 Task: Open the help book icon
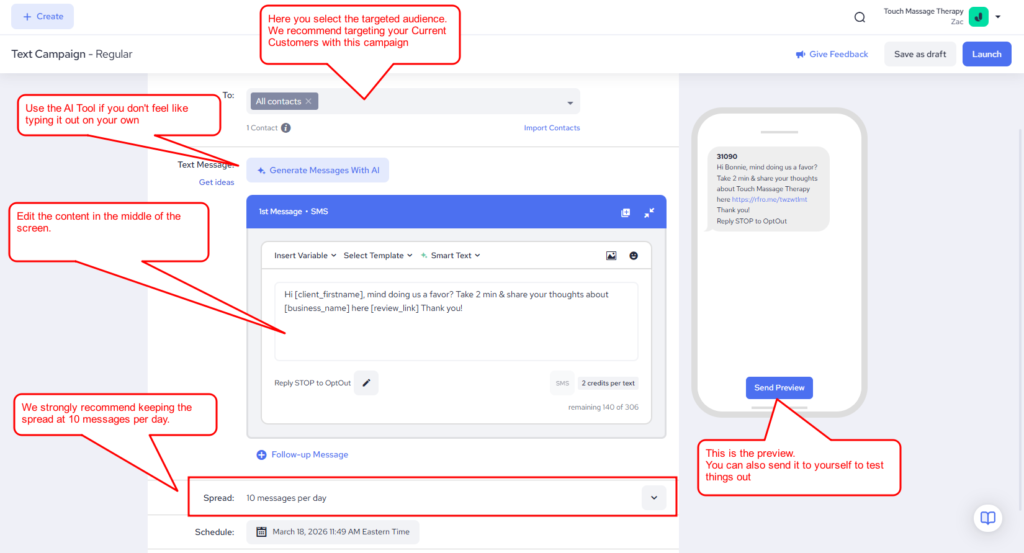(x=987, y=517)
